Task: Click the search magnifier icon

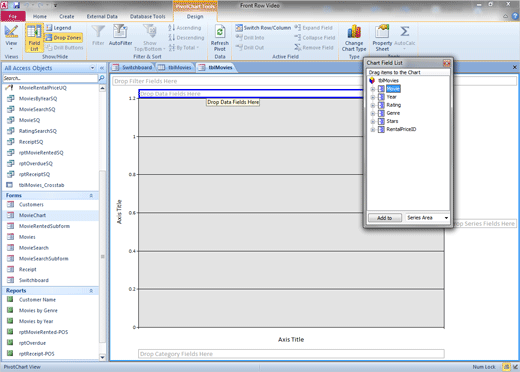Action: (x=101, y=78)
